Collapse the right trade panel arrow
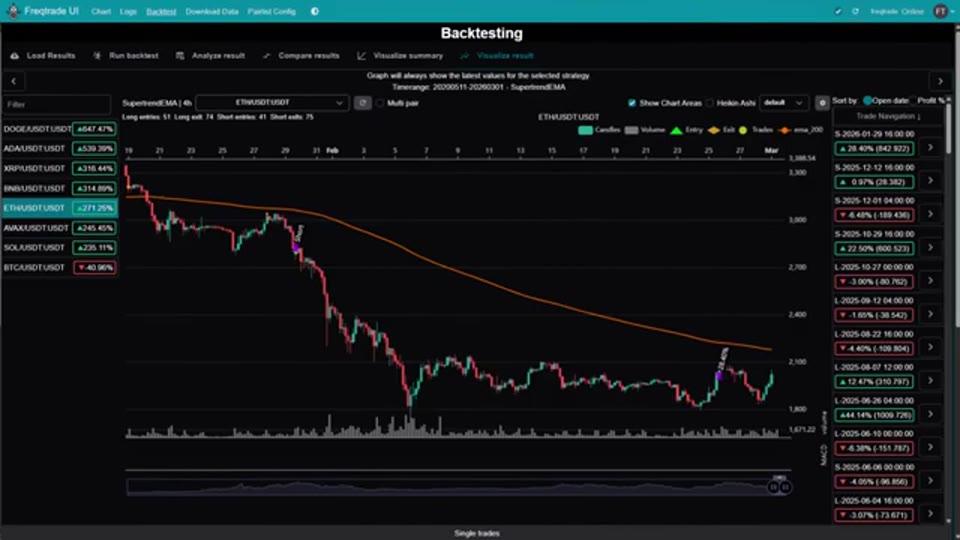The width and height of the screenshot is (960, 540). tap(940, 81)
